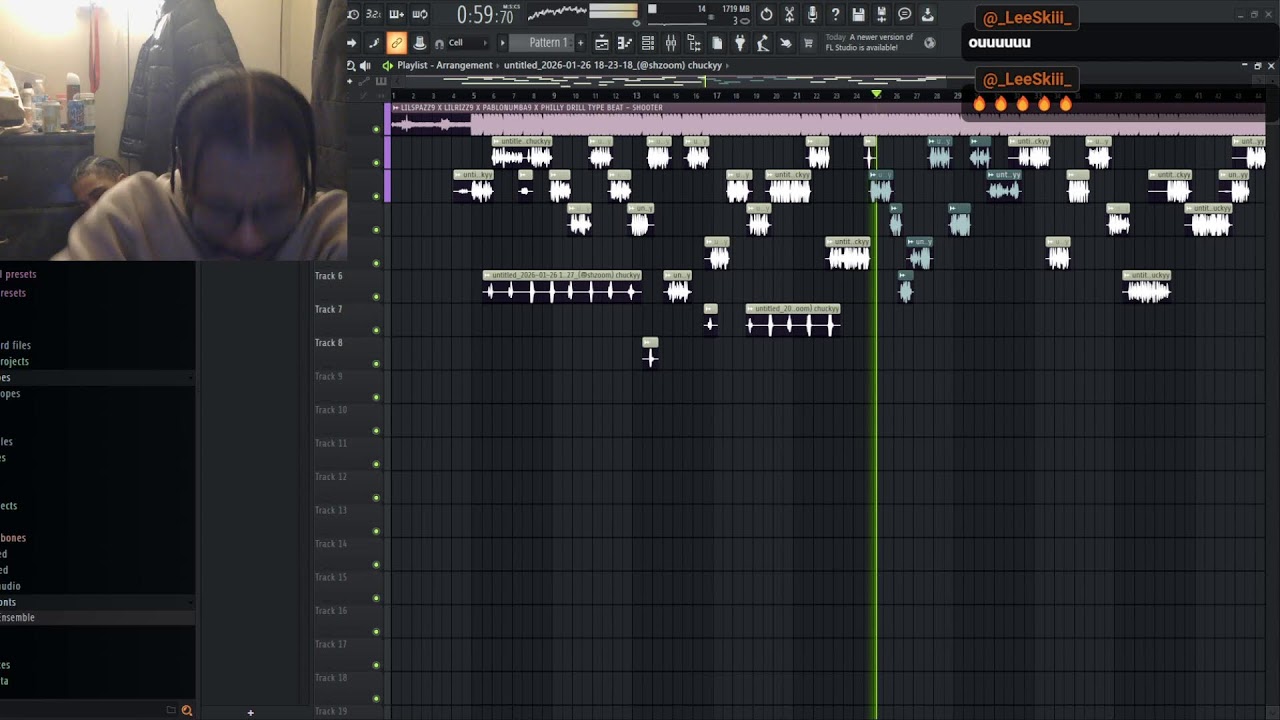Open the untitled_2026-01-26 clip menu on Track 6
Viewport: 1280px width, 720px height.
coord(487,275)
